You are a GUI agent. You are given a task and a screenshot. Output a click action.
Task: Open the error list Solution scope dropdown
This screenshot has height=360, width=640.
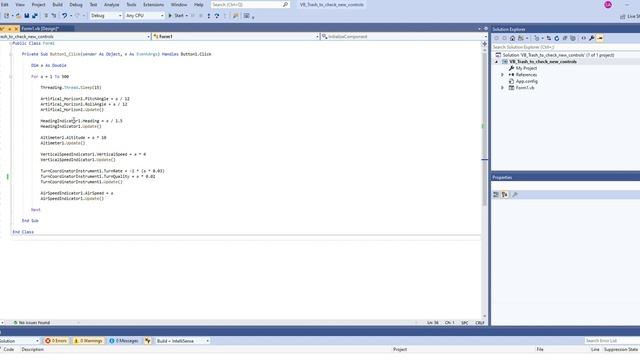click(x=19, y=341)
